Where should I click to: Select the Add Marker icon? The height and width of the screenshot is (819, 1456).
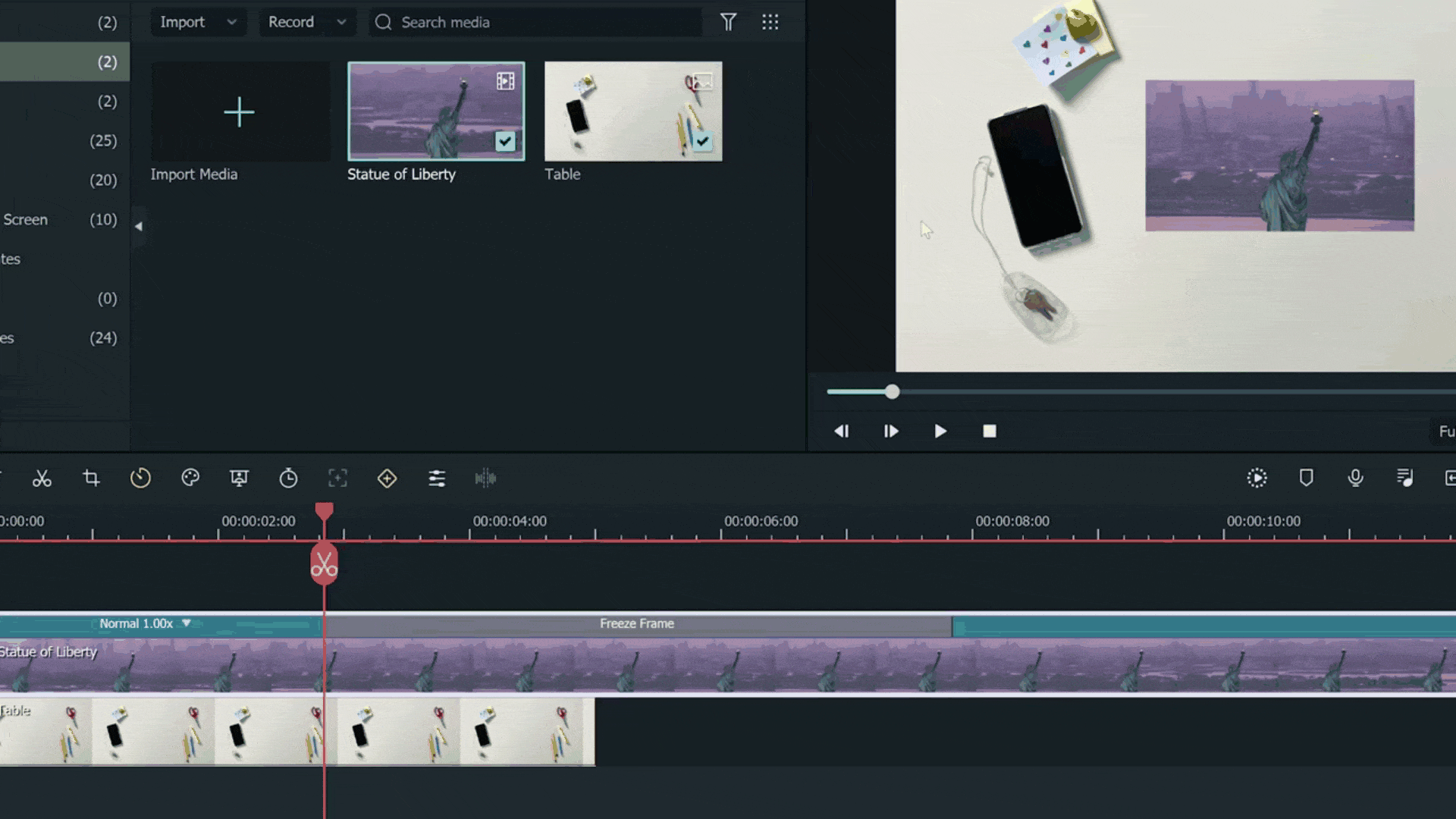click(387, 478)
